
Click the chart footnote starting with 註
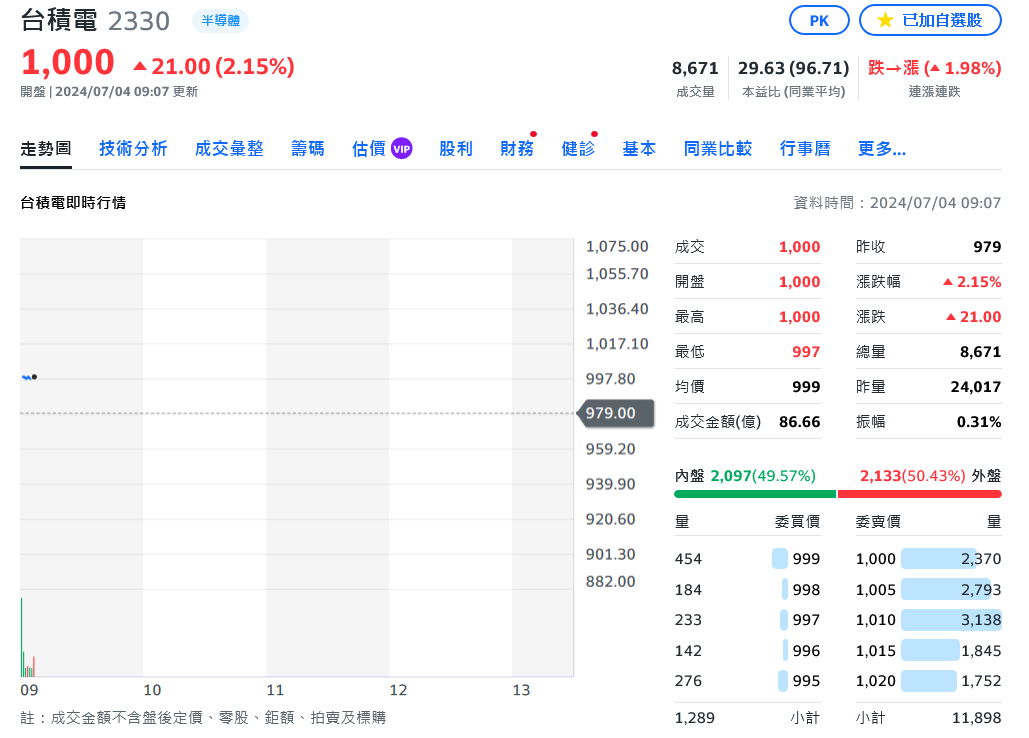click(203, 718)
